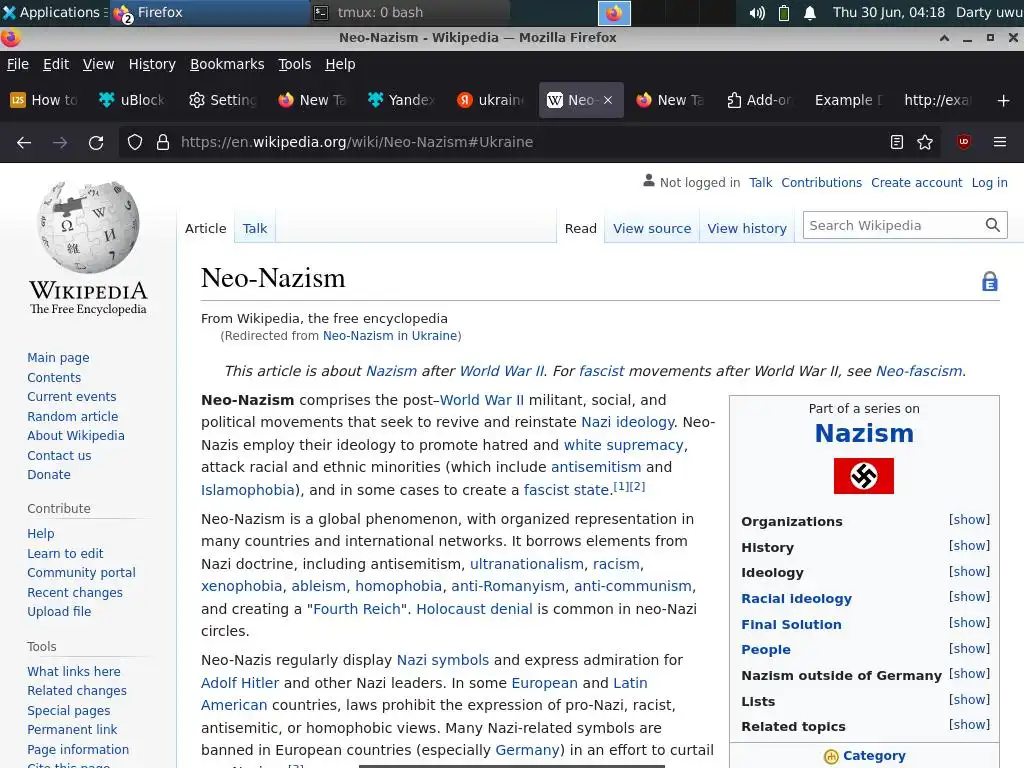Open the Random article sidebar link
The height and width of the screenshot is (768, 1024).
coord(72,417)
